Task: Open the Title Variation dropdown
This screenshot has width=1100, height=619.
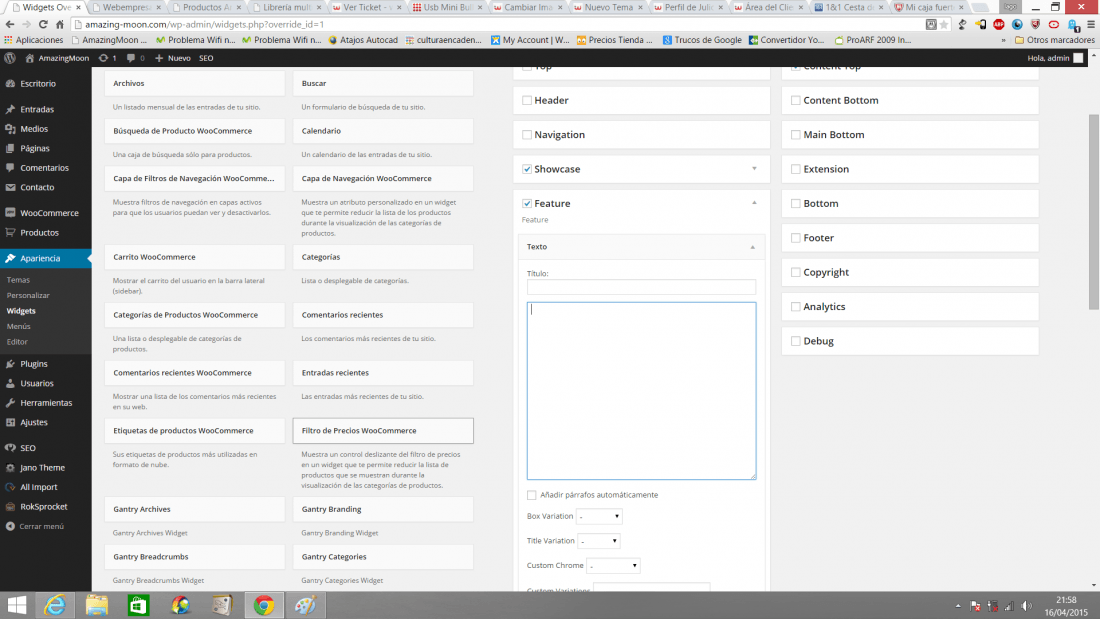Action: pyautogui.click(x=598, y=541)
